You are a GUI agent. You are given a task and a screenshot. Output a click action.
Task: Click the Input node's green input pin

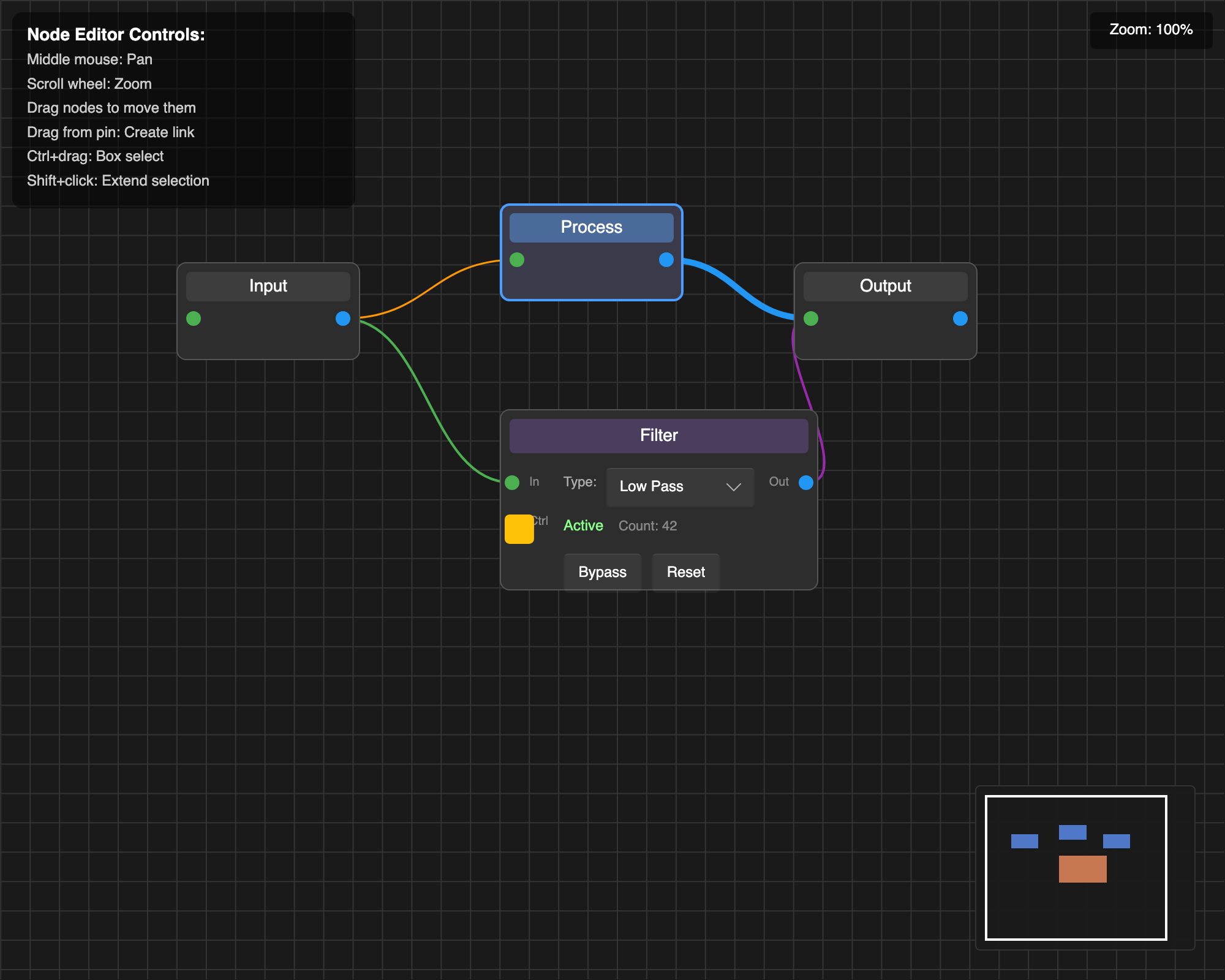tap(194, 318)
